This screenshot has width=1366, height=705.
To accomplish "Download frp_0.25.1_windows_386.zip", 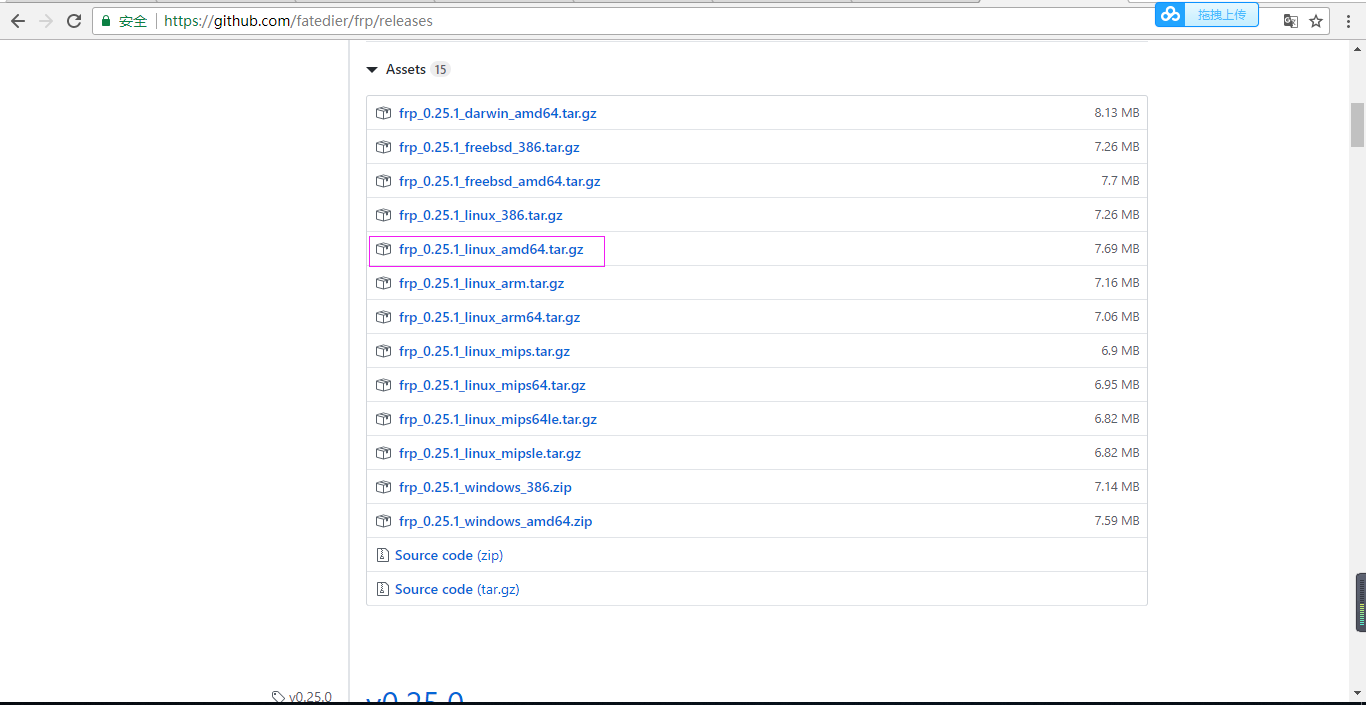I will coord(485,487).
